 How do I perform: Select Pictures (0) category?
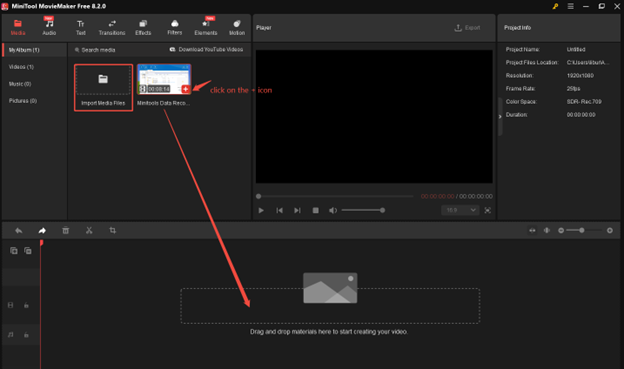coord(23,101)
